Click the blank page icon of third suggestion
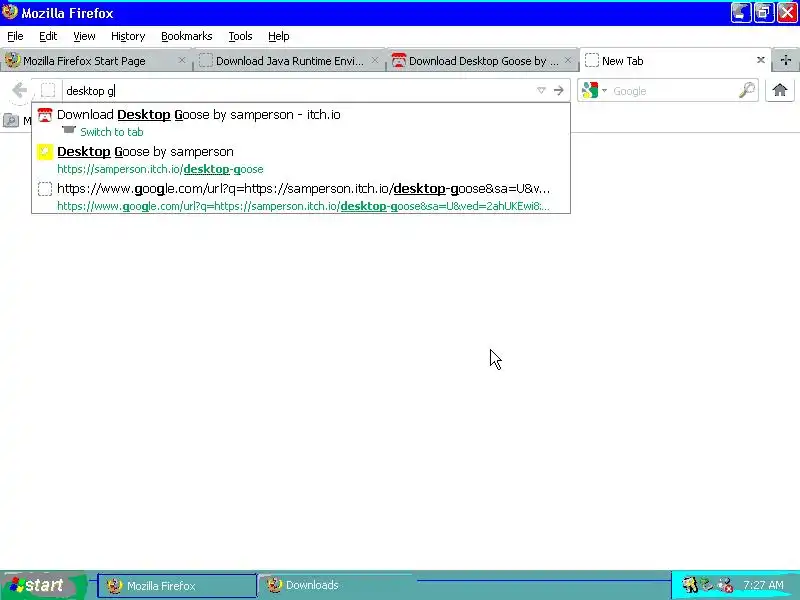 45,189
